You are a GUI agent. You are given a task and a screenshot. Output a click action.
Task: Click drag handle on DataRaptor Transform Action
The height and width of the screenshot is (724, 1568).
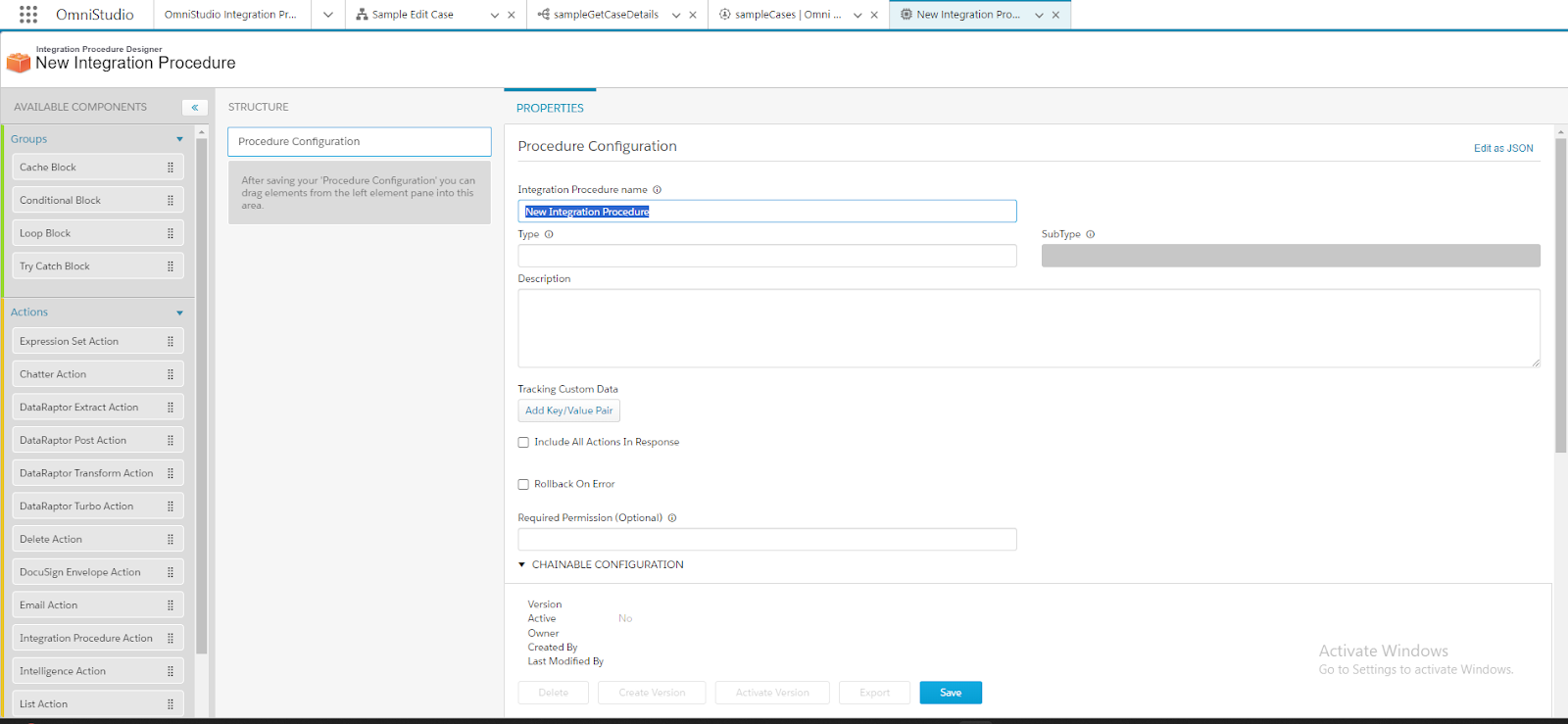tap(171, 473)
